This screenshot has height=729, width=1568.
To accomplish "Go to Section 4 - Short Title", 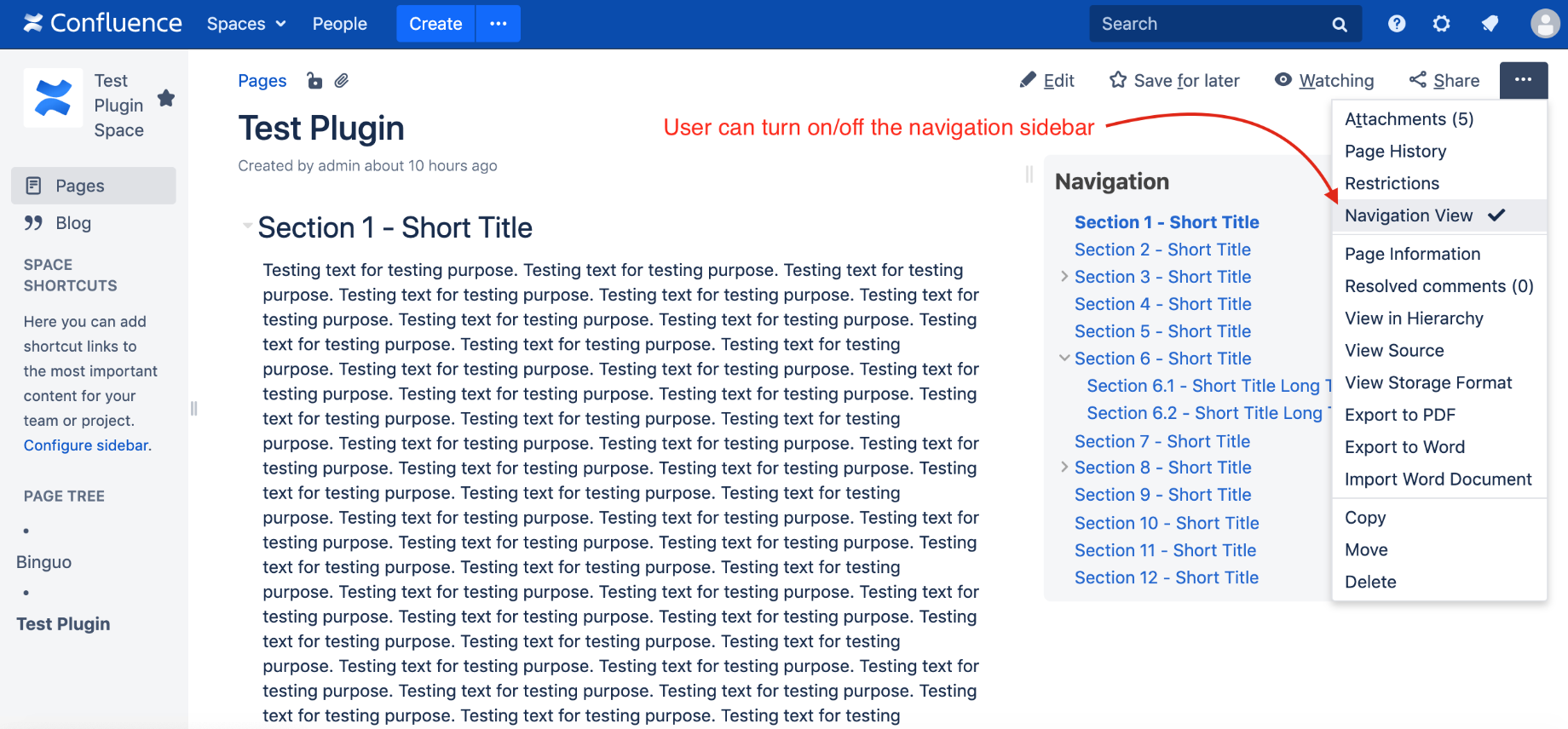I will 1162,304.
